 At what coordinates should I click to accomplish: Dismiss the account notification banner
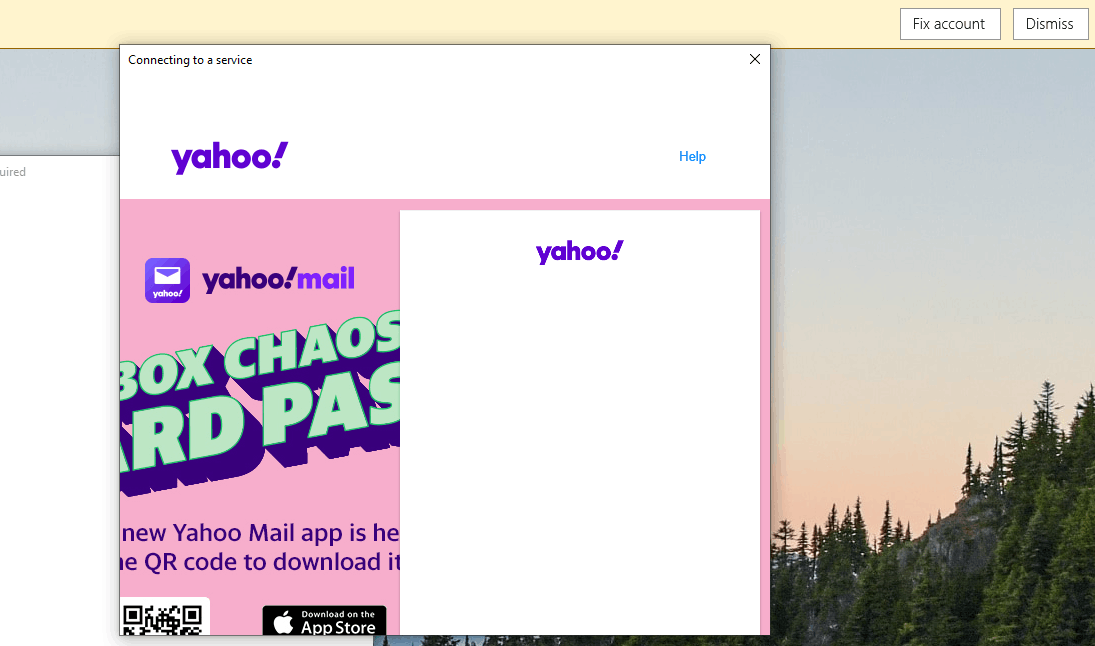coord(1050,24)
